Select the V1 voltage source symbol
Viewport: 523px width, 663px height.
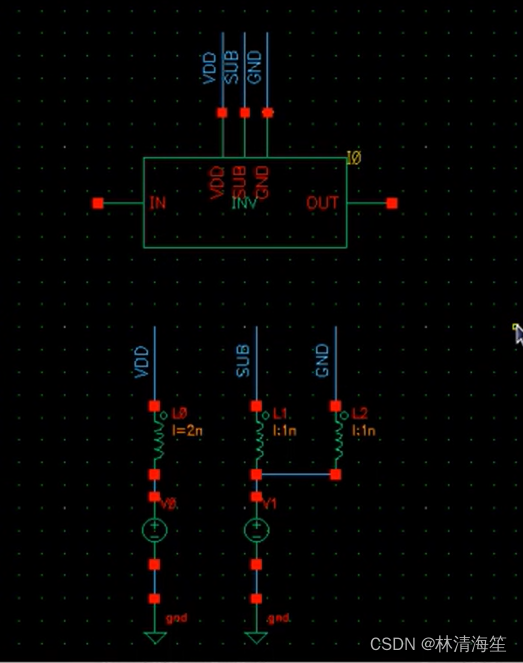pos(256,530)
